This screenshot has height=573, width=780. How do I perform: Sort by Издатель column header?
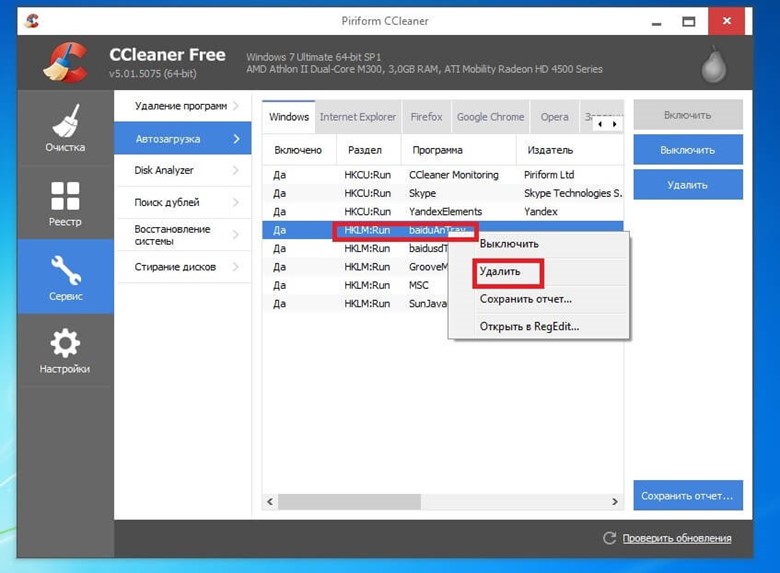(x=570, y=150)
